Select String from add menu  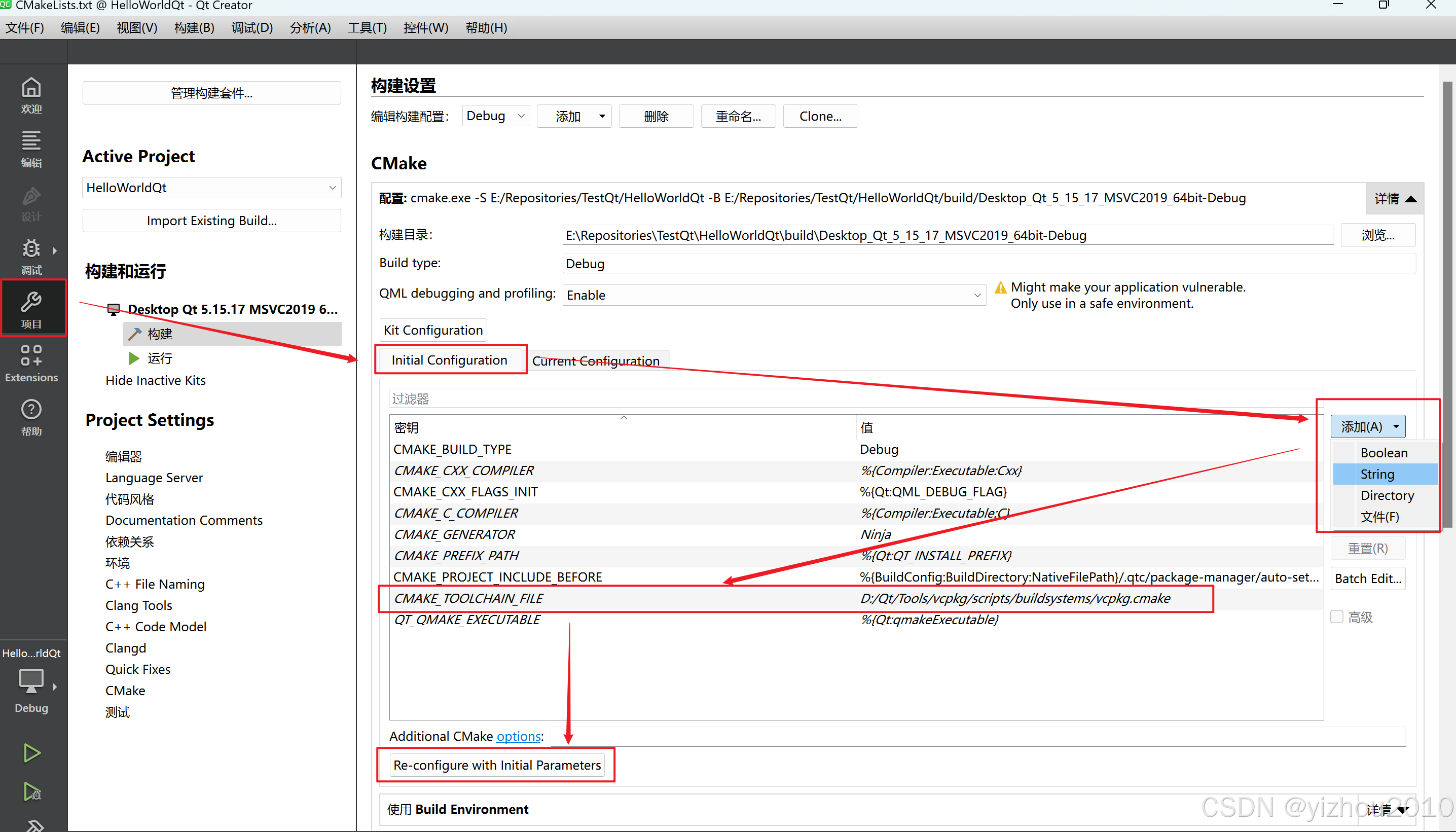[1385, 474]
